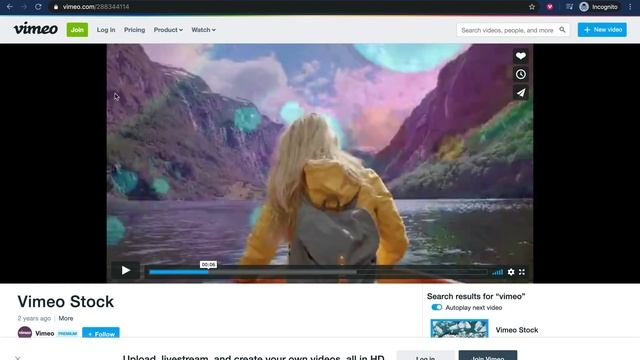The width and height of the screenshot is (640, 360).
Task: Toggle Autoplay next video switch
Action: (436, 307)
